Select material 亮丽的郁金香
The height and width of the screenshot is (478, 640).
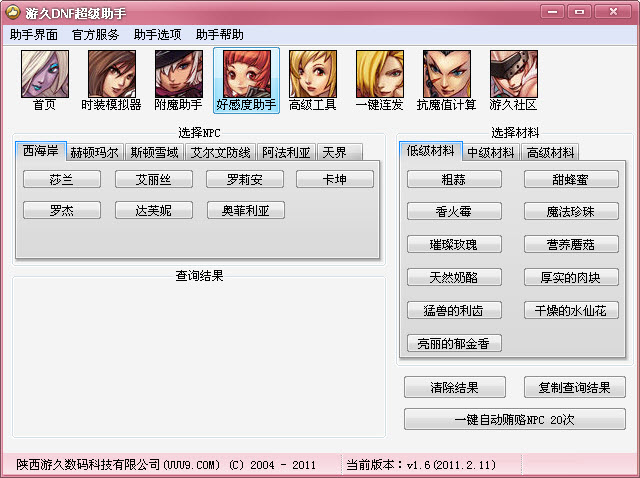(x=454, y=343)
